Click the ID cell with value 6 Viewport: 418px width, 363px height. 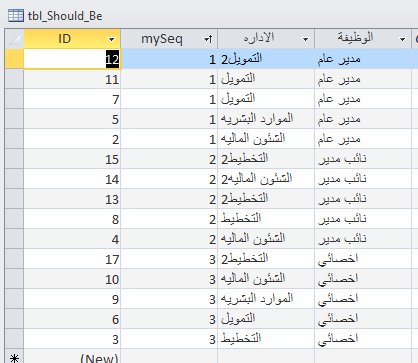coord(72,319)
